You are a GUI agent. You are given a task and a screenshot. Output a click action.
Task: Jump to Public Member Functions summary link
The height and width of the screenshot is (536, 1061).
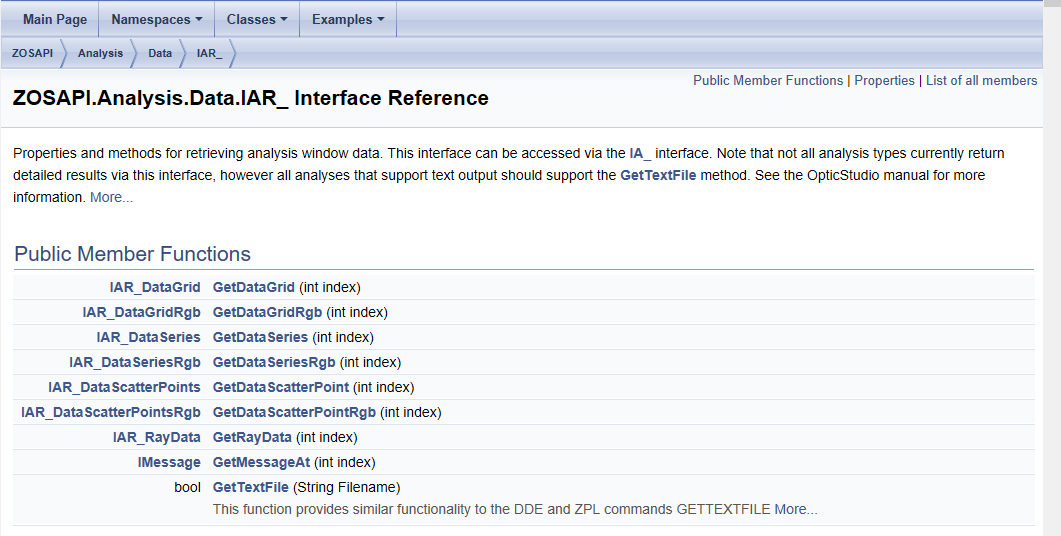click(x=768, y=81)
